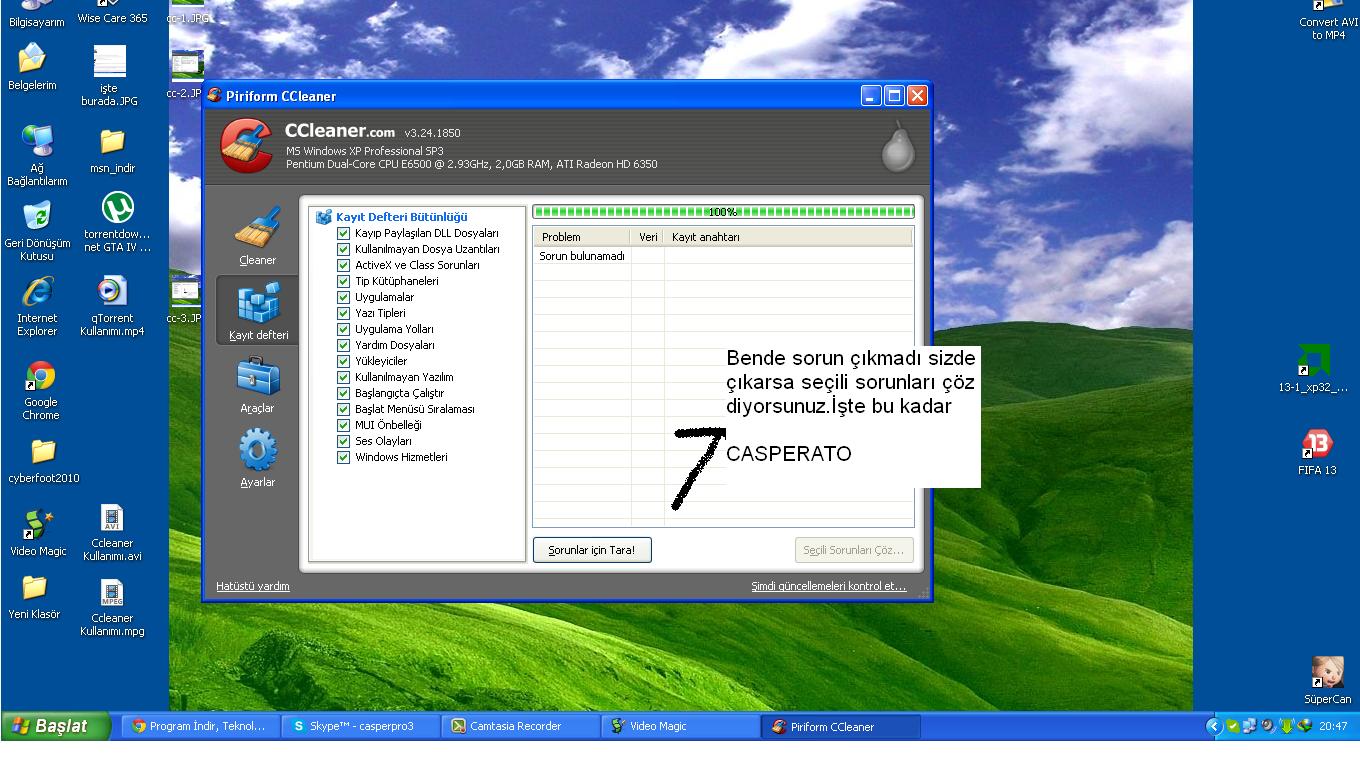Uncheck Kayıp Paylaşılan DLL Dosyaları checkbox

[x=344, y=233]
